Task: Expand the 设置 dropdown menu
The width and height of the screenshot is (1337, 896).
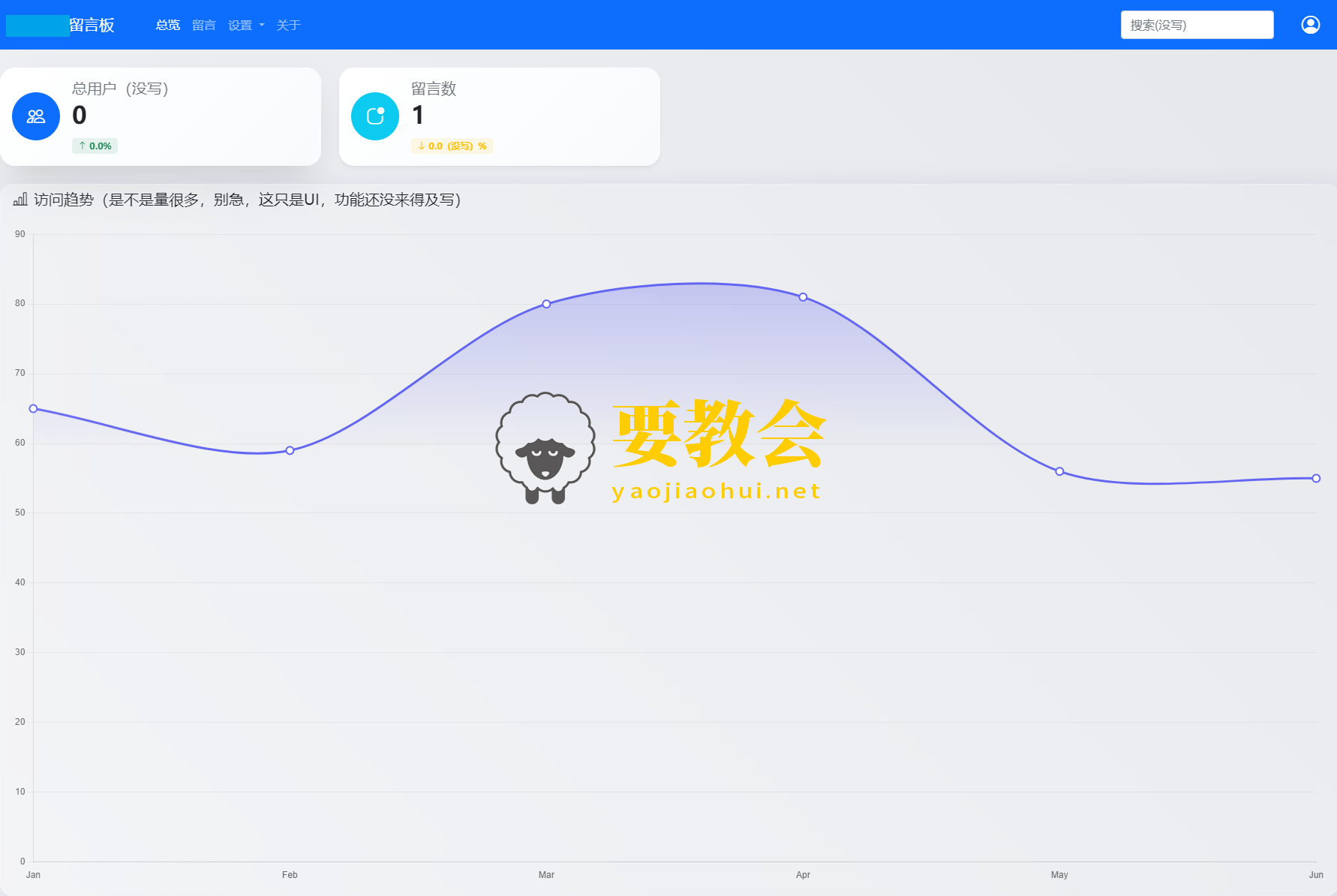Action: [x=246, y=25]
